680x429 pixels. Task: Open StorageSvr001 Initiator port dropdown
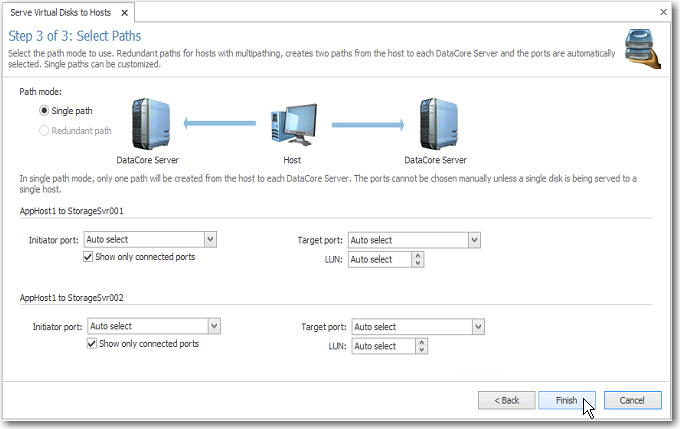point(210,240)
